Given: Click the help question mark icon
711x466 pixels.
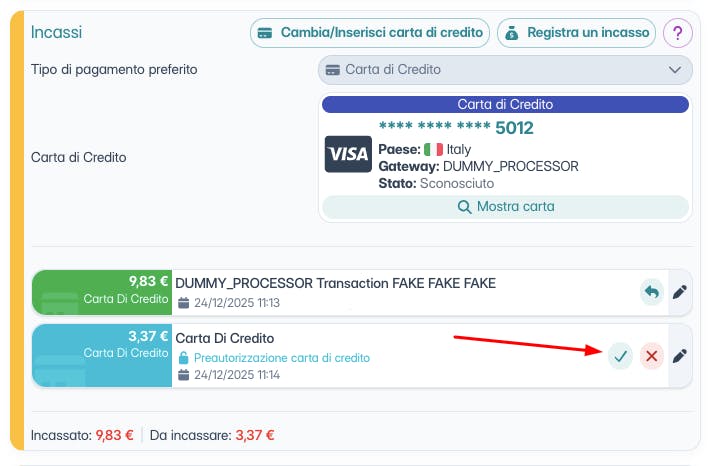Looking at the screenshot, I should pyautogui.click(x=677, y=33).
